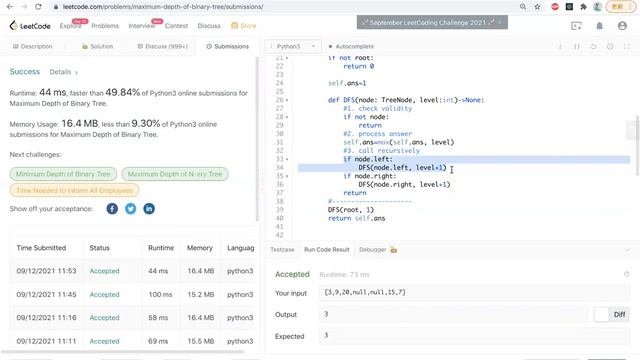Open the dark square browser extension
Viewport: 640px width, 360px height.
coord(569,7)
